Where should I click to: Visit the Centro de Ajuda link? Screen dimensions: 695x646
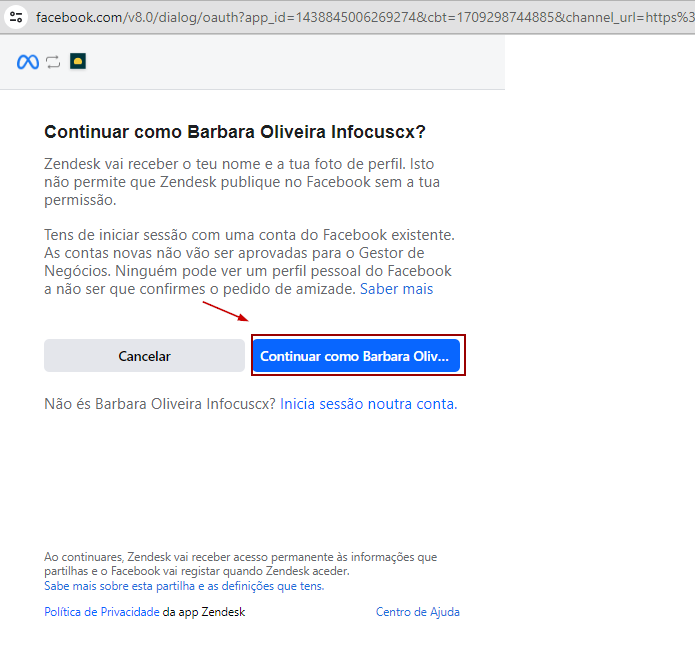tap(417, 612)
